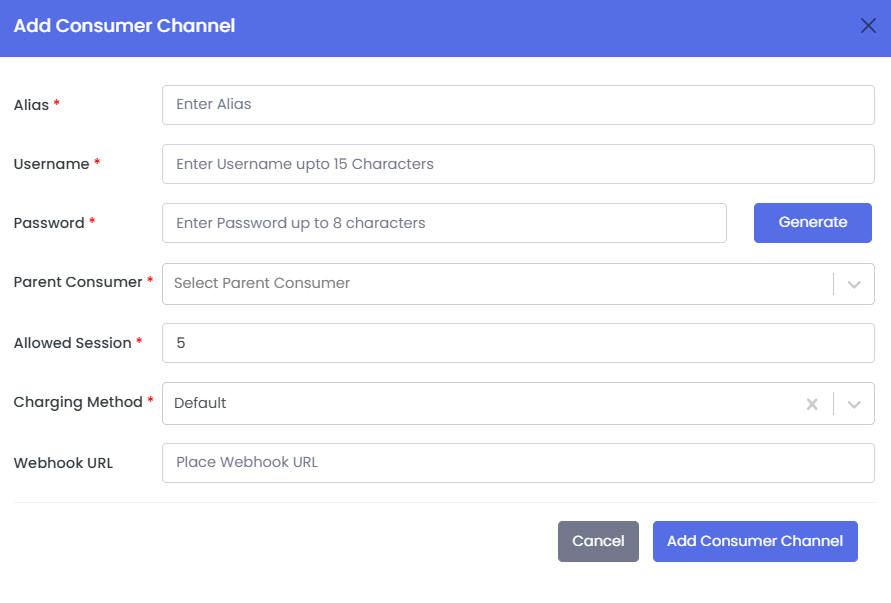Click the Webhook URL label
The height and width of the screenshot is (603, 891).
click(63, 463)
